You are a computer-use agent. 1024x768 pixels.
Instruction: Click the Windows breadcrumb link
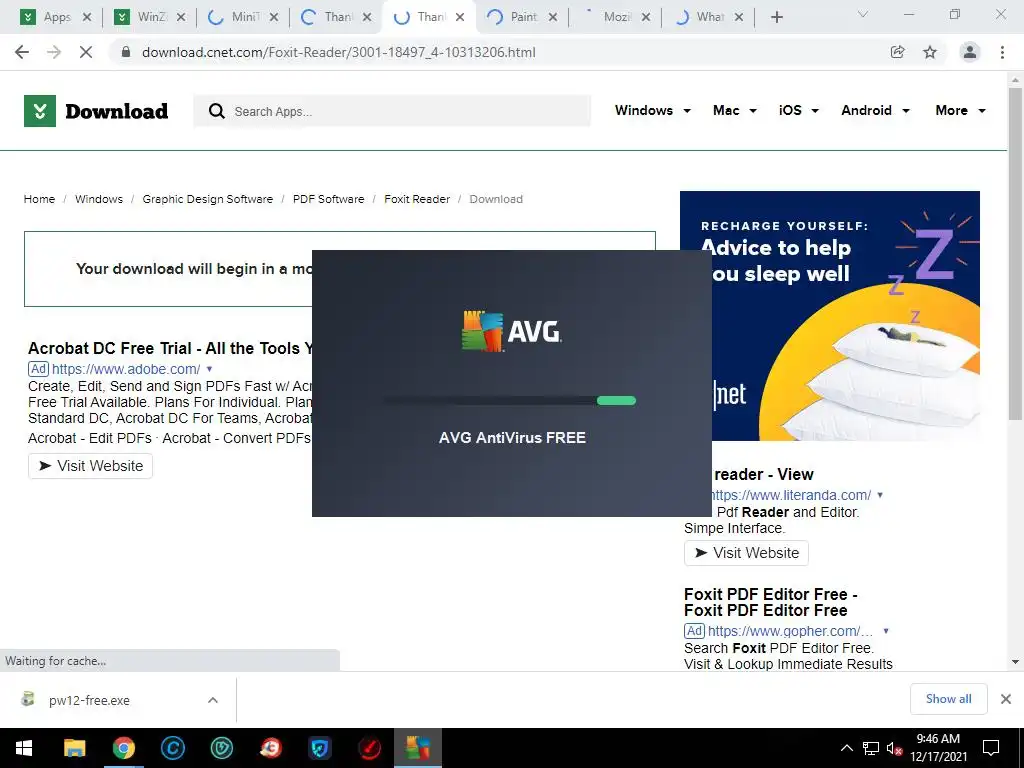(x=99, y=199)
